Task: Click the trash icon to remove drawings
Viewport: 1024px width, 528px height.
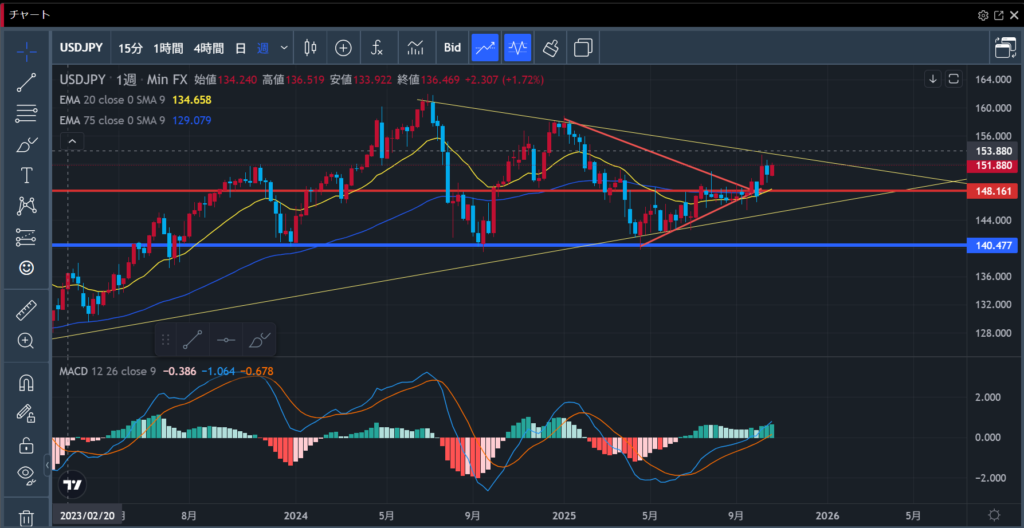Action: coord(26,517)
